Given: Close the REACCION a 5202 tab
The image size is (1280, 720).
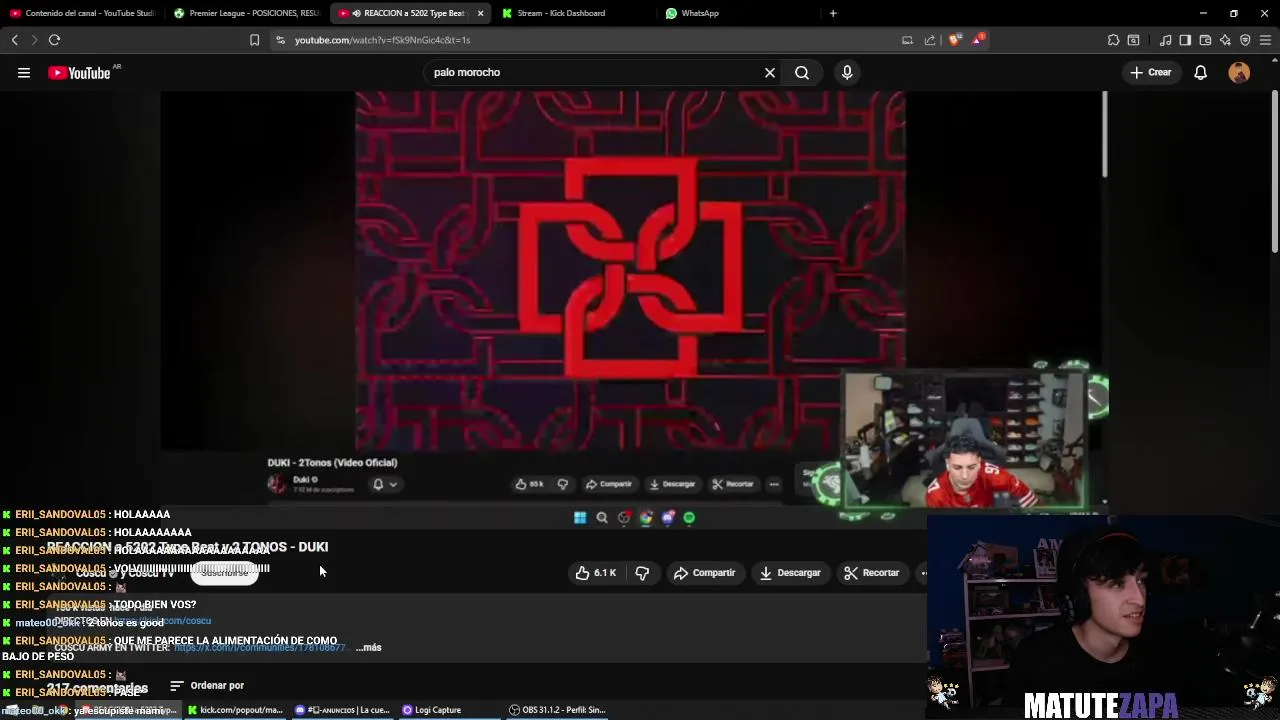Looking at the screenshot, I should pyautogui.click(x=480, y=13).
